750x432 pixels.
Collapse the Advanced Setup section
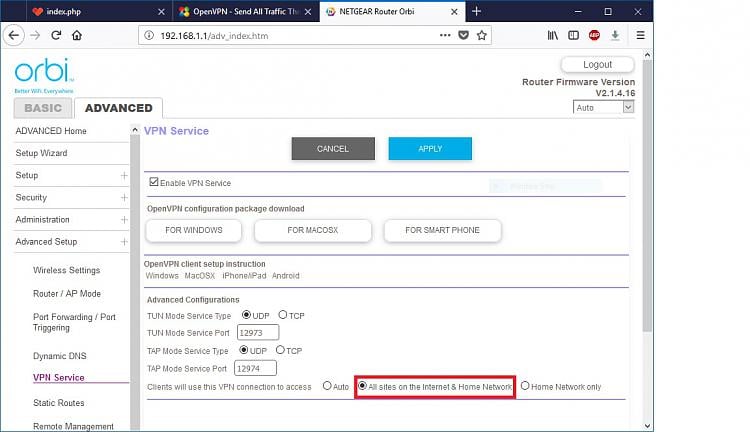point(124,242)
